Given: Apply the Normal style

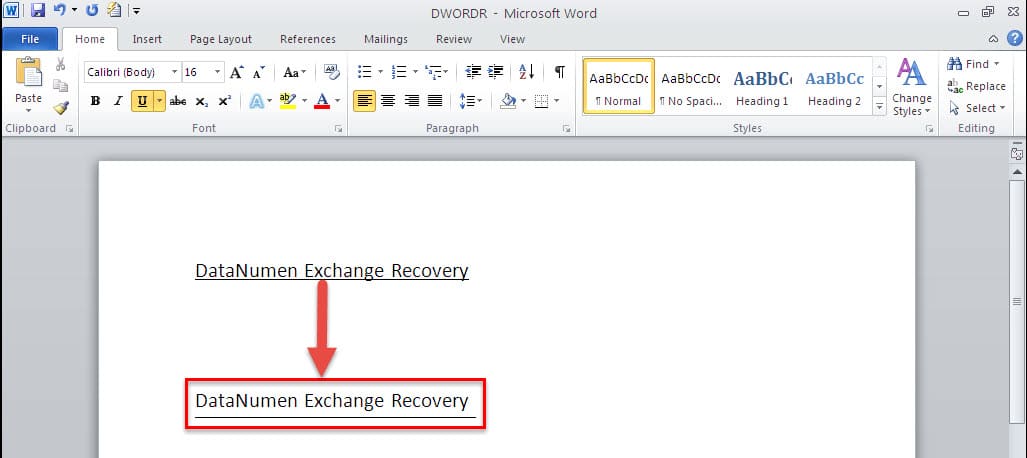Looking at the screenshot, I should tap(619, 86).
